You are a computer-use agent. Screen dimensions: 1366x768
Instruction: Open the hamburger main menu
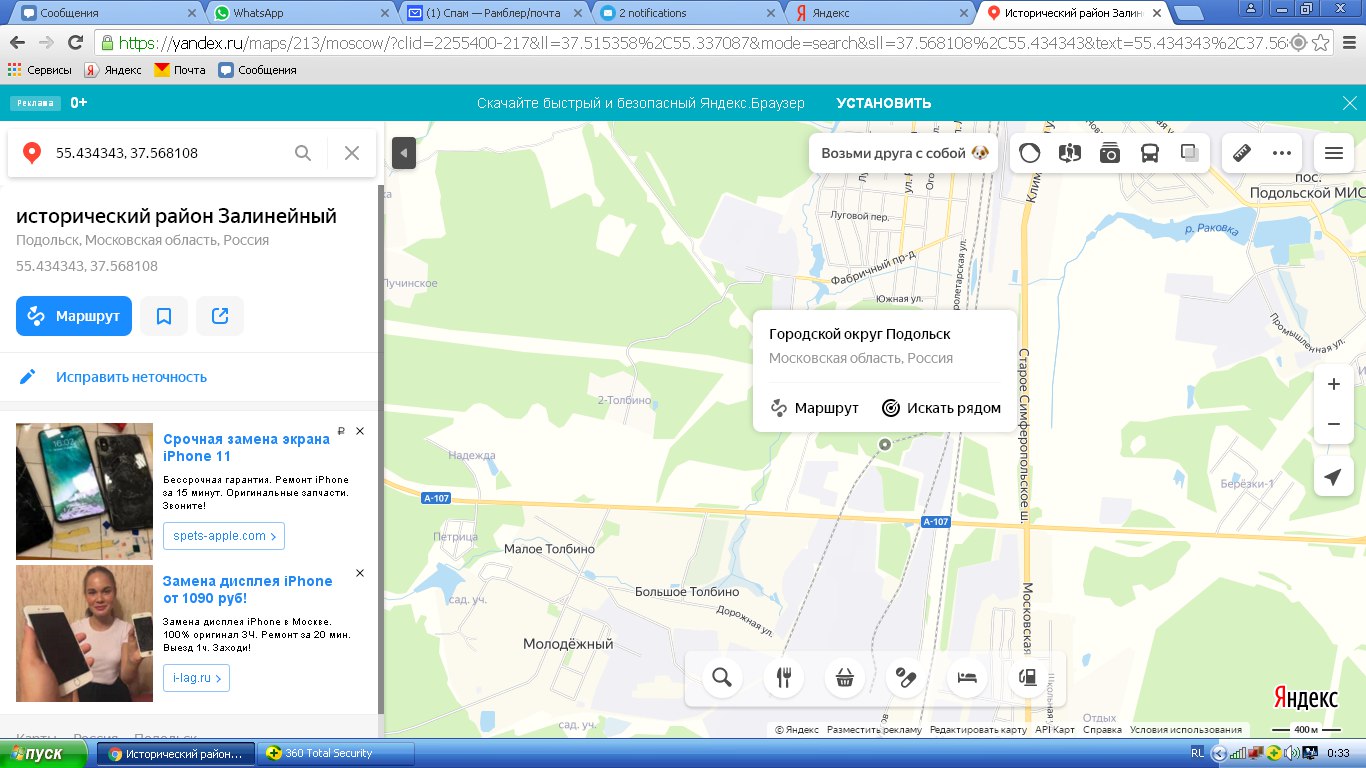coord(1334,153)
